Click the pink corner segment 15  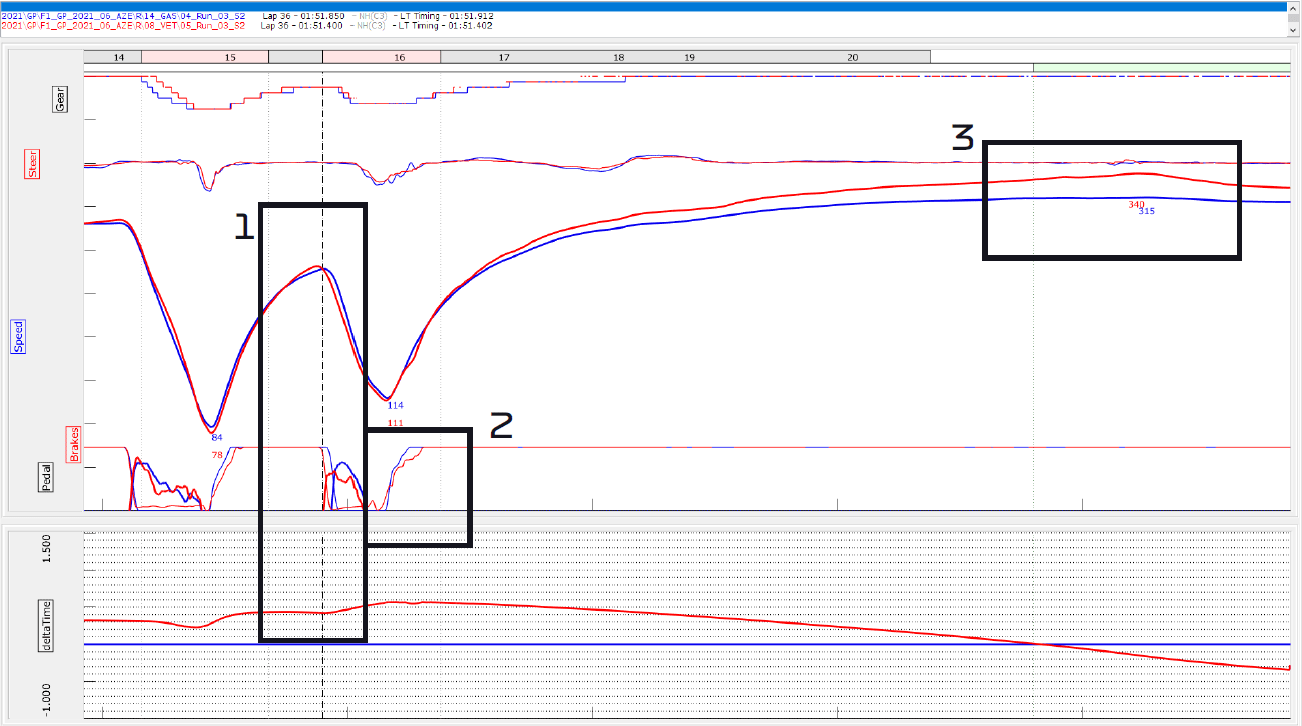click(231, 58)
